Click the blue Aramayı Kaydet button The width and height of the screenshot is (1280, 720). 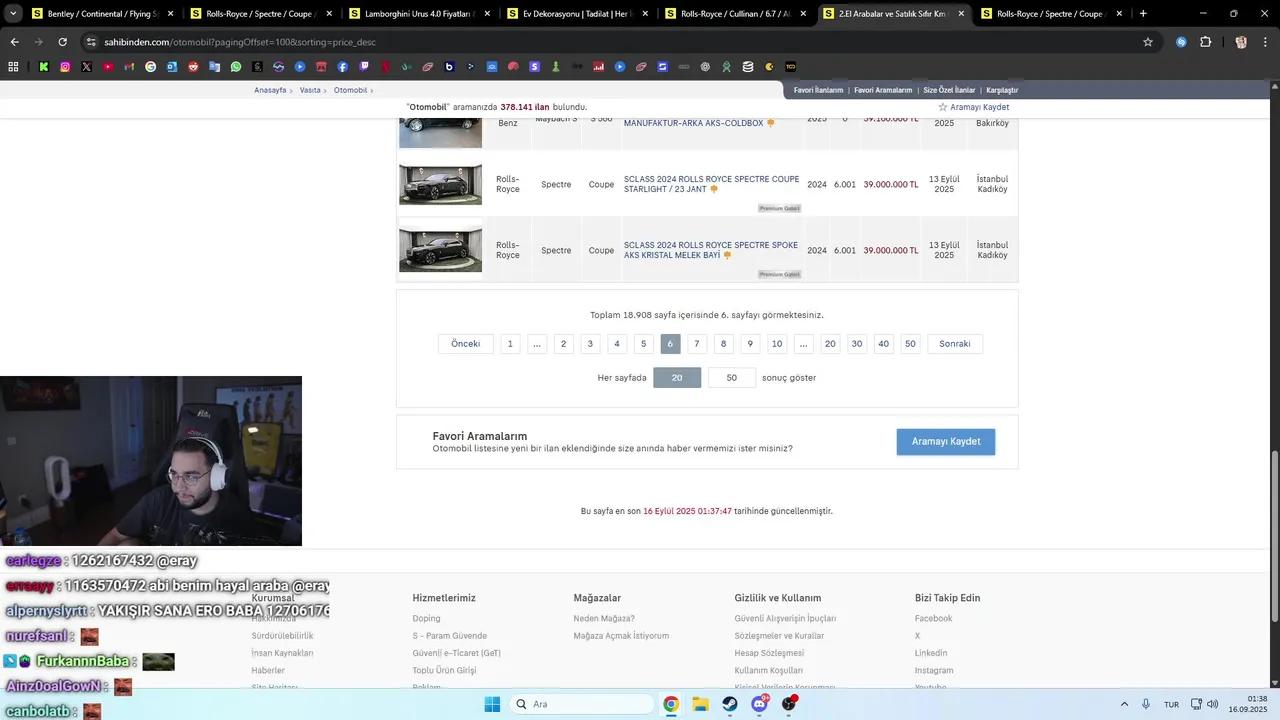(946, 442)
